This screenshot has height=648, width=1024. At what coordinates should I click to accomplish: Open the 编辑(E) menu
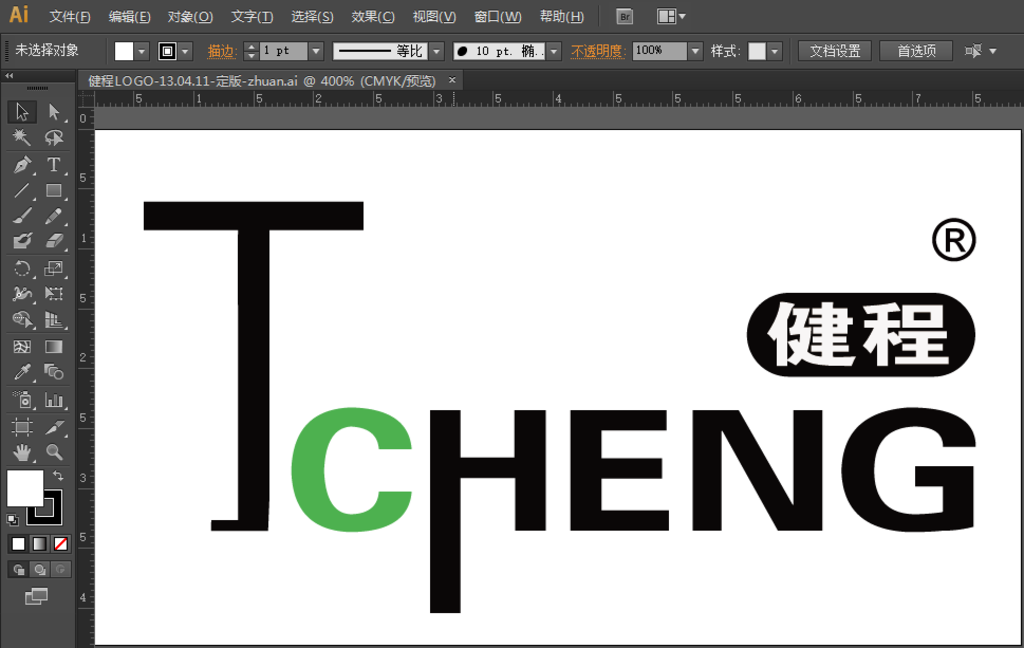point(129,16)
